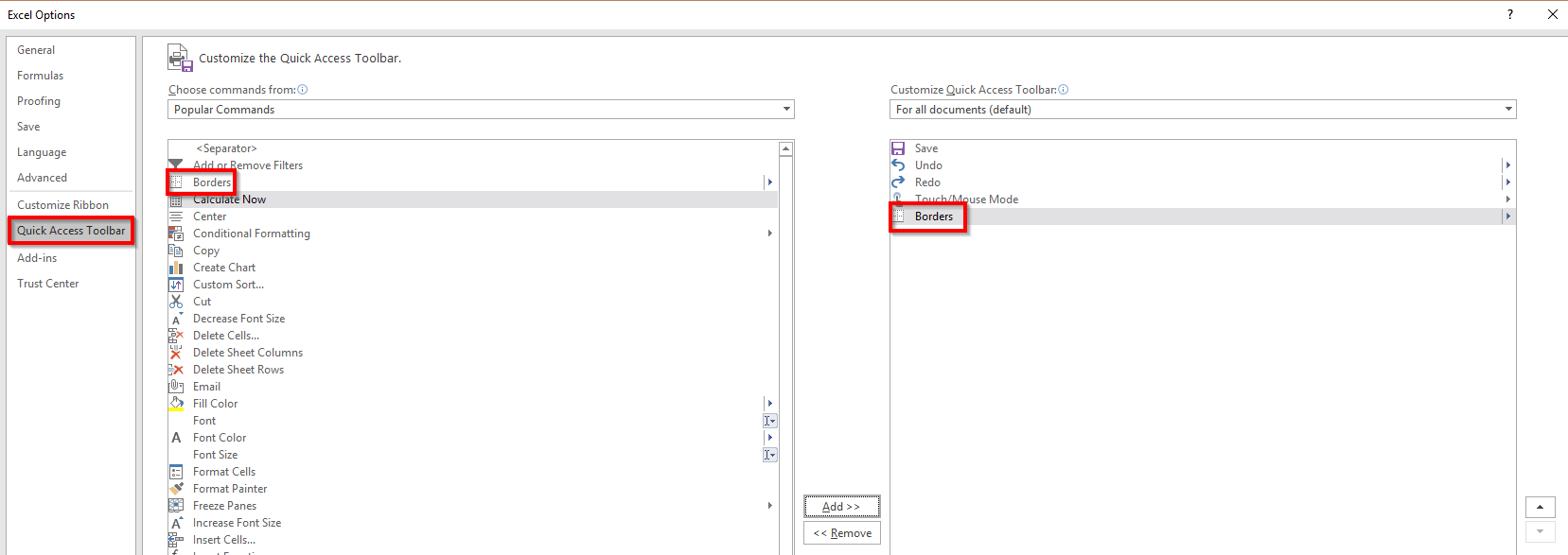The image size is (1568, 555).
Task: Select the Undo arrow icon
Action: click(898, 165)
